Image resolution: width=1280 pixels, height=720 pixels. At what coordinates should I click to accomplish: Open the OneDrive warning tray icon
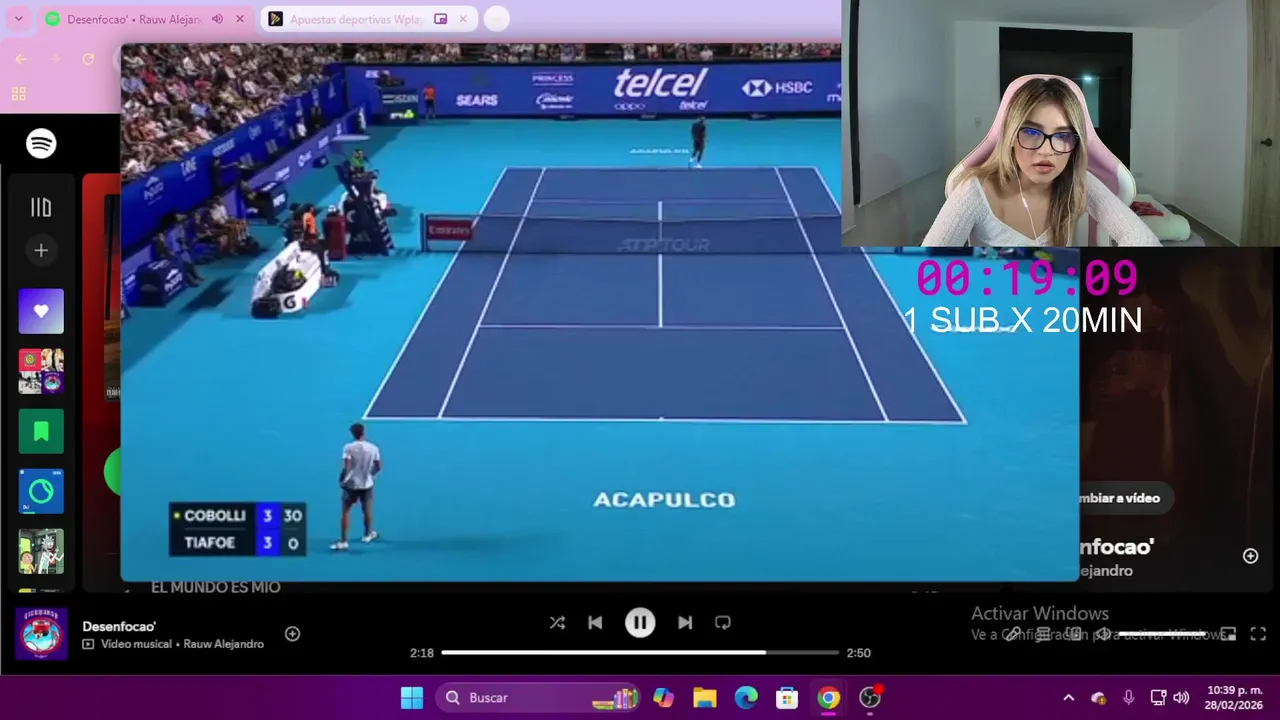1099,698
